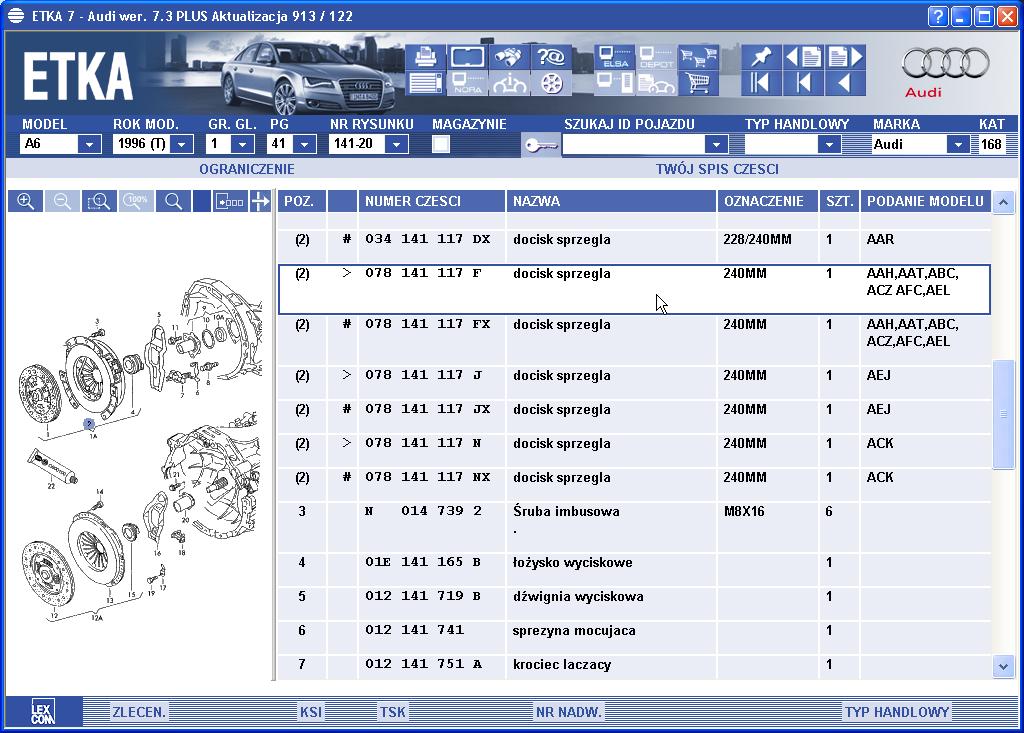1024x733 pixels.
Task: Click the ?@ help icon
Action: [x=551, y=57]
